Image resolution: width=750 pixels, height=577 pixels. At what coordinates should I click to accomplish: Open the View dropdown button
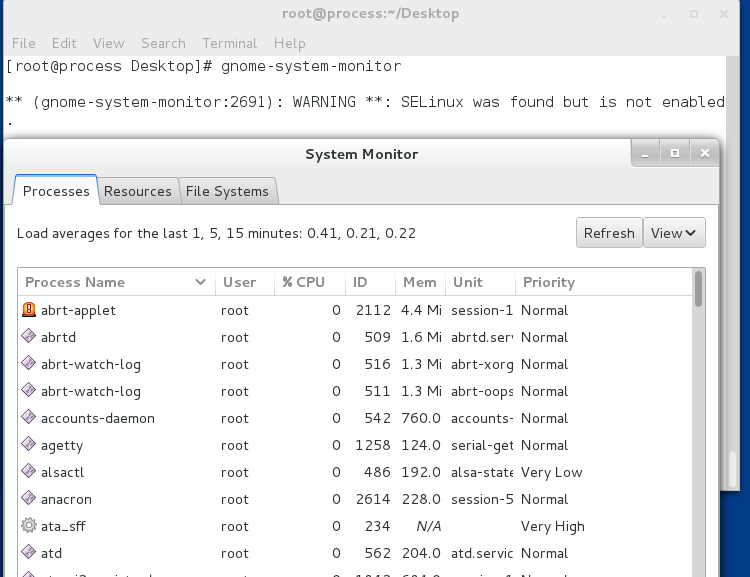click(674, 233)
